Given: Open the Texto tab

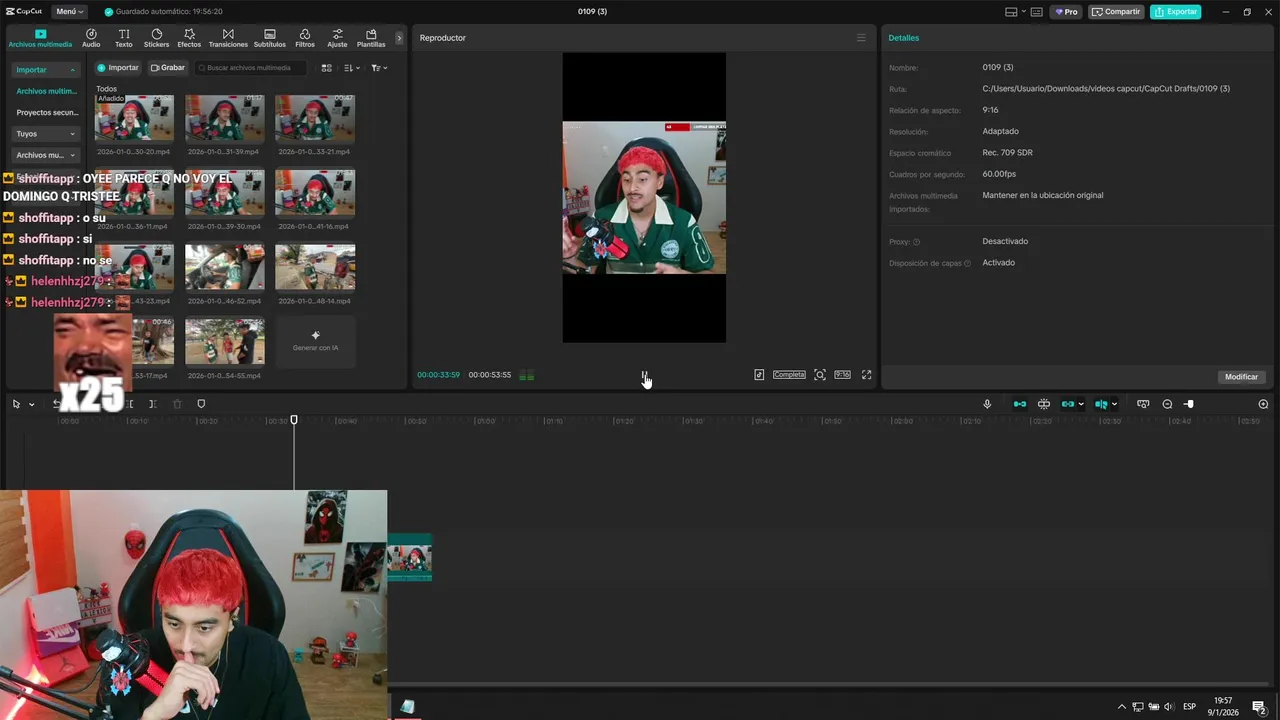Looking at the screenshot, I should click(x=124, y=38).
